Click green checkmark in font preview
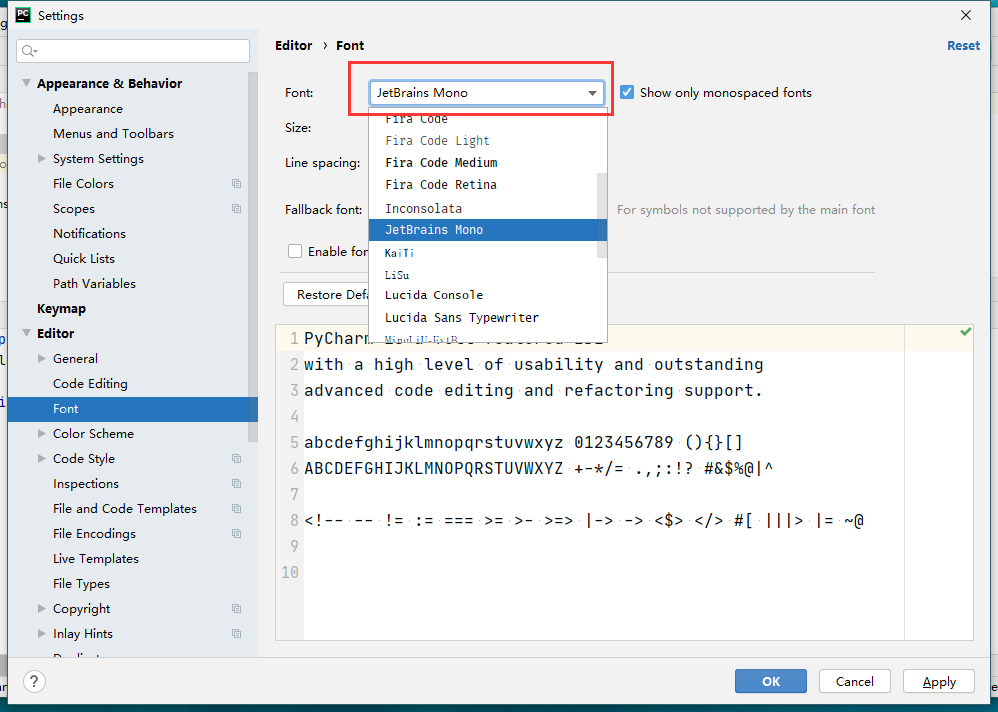998x712 pixels. 966,332
